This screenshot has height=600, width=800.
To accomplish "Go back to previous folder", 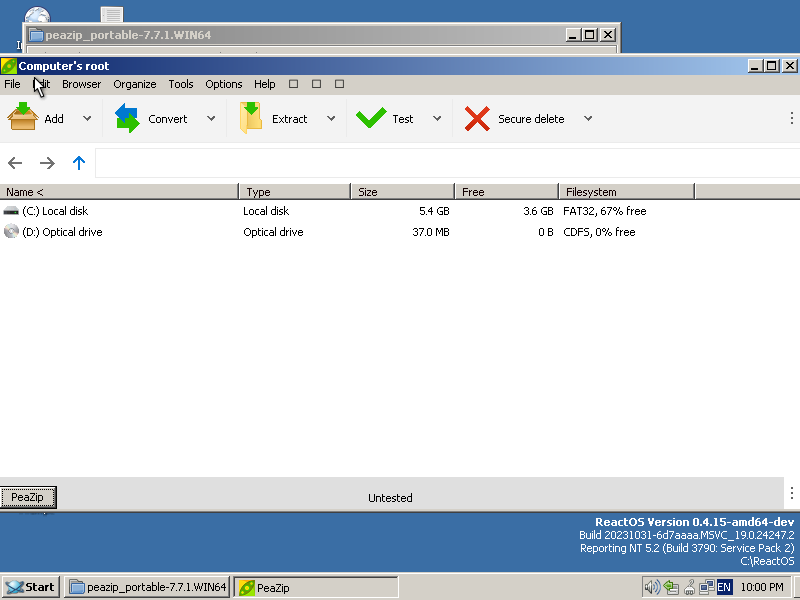I will (x=15, y=162).
